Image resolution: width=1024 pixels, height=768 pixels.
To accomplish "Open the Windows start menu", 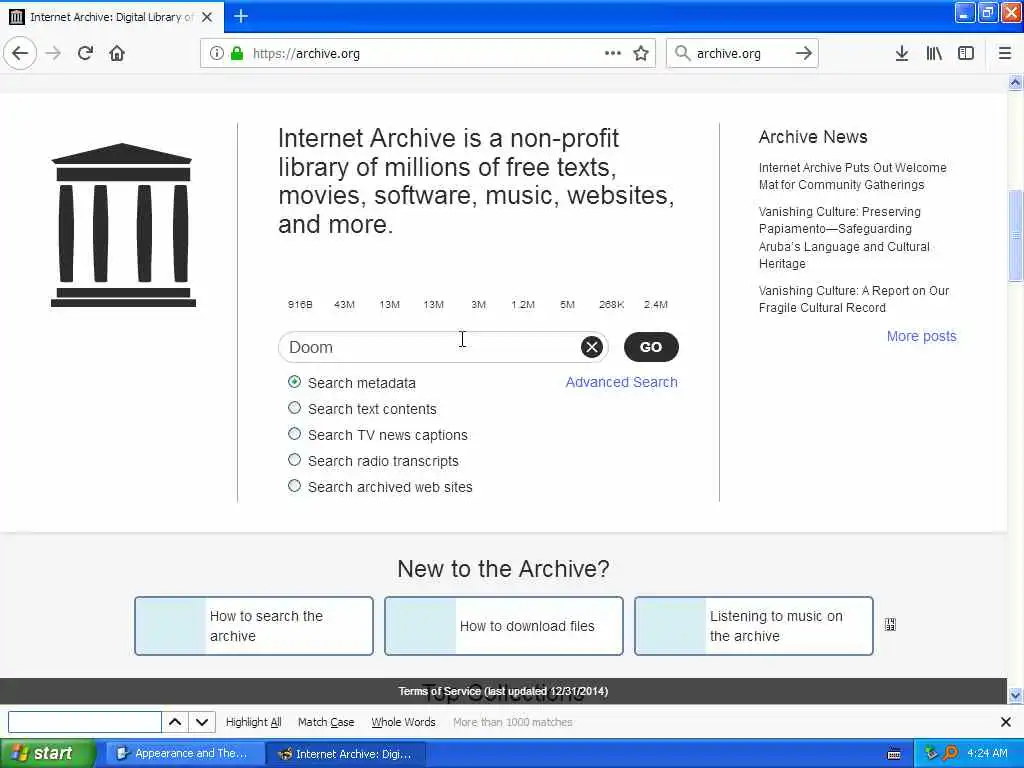I will pyautogui.click(x=48, y=754).
